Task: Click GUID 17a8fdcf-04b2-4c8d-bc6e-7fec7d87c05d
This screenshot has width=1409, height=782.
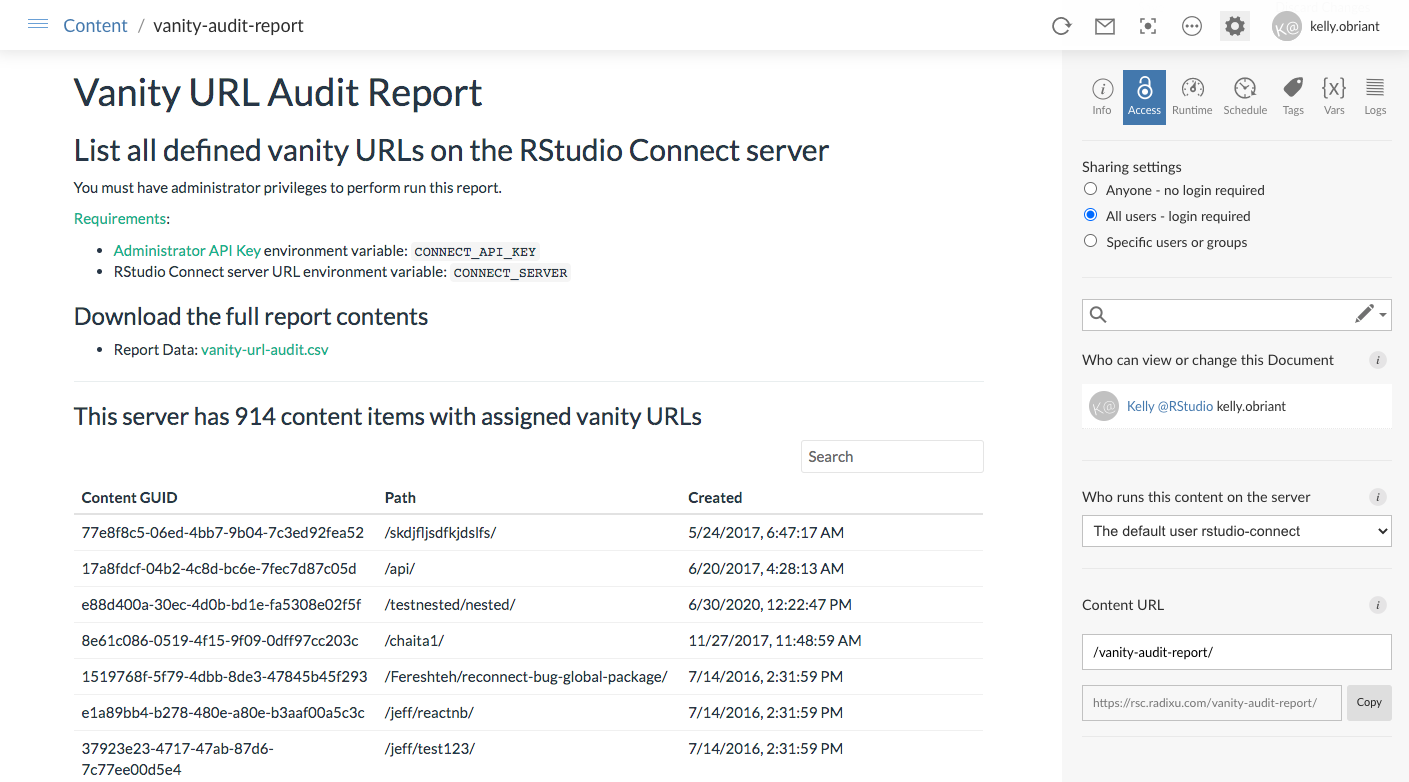Action: pos(219,569)
